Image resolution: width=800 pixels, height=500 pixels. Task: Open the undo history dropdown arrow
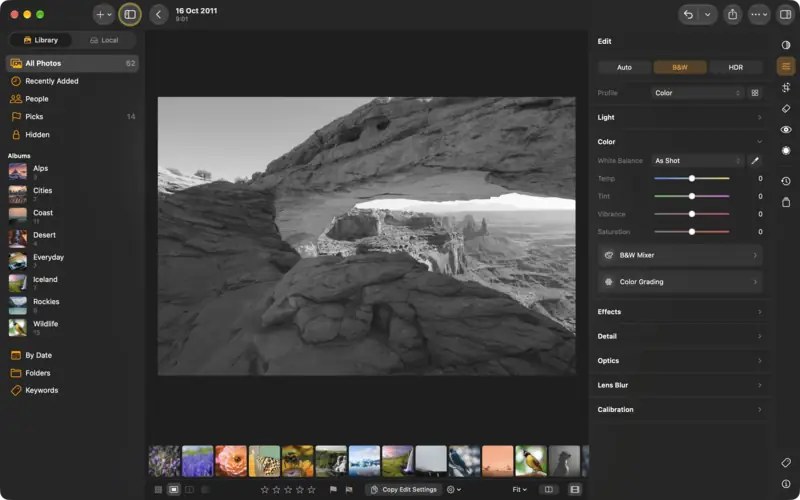(x=708, y=14)
